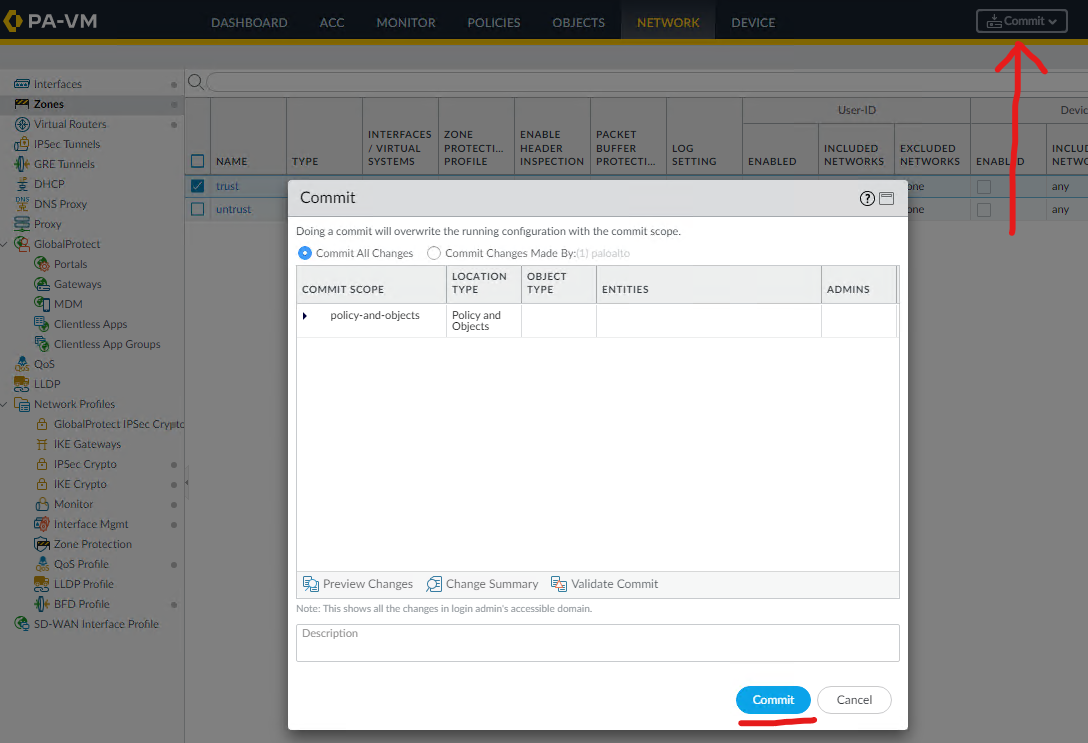
Task: Check the untrust zone checkbox
Action: pyautogui.click(x=197, y=209)
